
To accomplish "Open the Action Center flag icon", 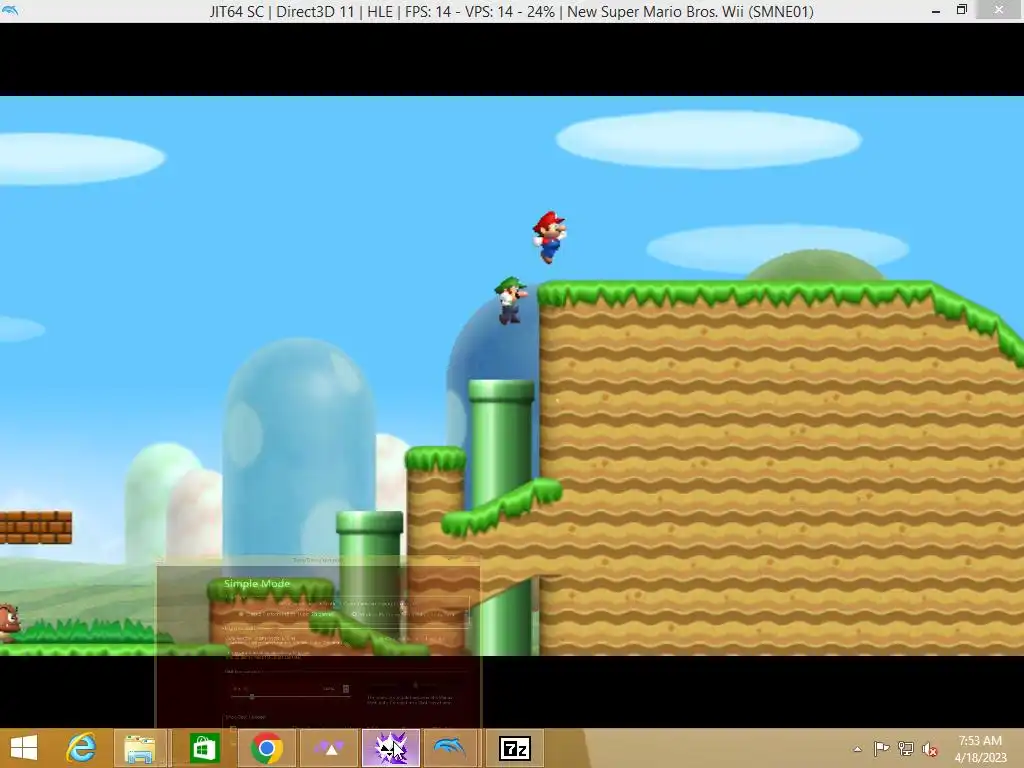I will pyautogui.click(x=881, y=748).
